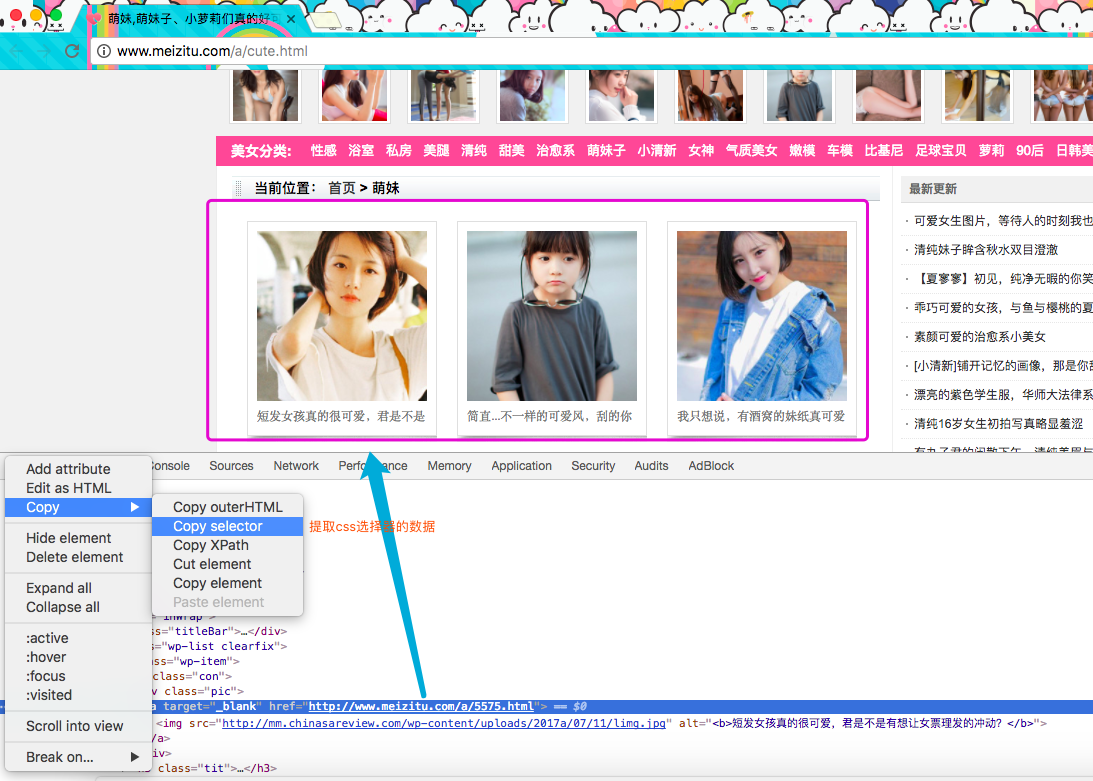Open sidebar link 清纯妹子眸含秋水双目澄澈

pyautogui.click(x=986, y=250)
